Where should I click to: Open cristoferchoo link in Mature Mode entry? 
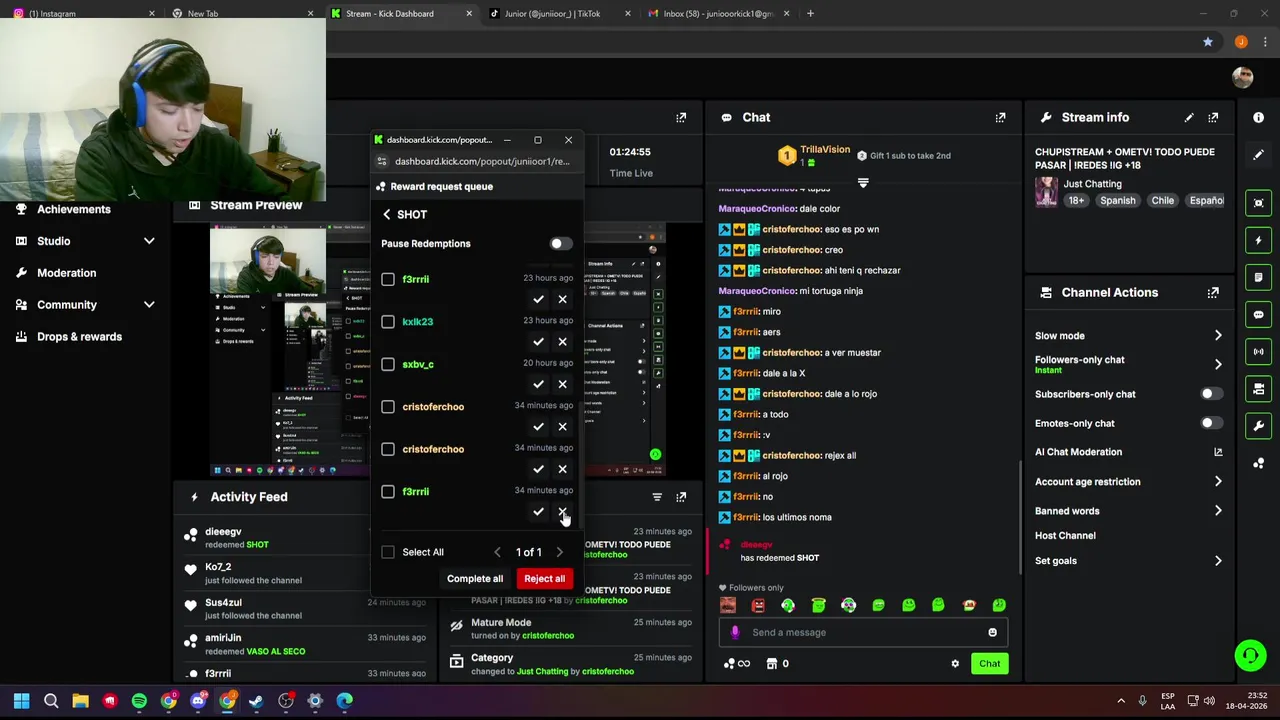[547, 636]
